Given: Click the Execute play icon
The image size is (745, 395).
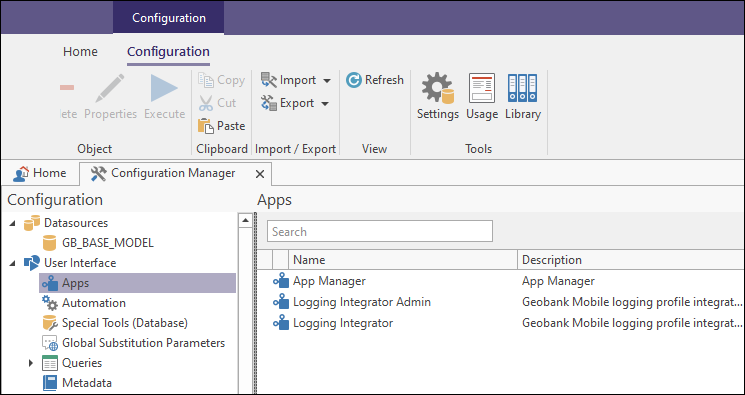Looking at the screenshot, I should [164, 88].
